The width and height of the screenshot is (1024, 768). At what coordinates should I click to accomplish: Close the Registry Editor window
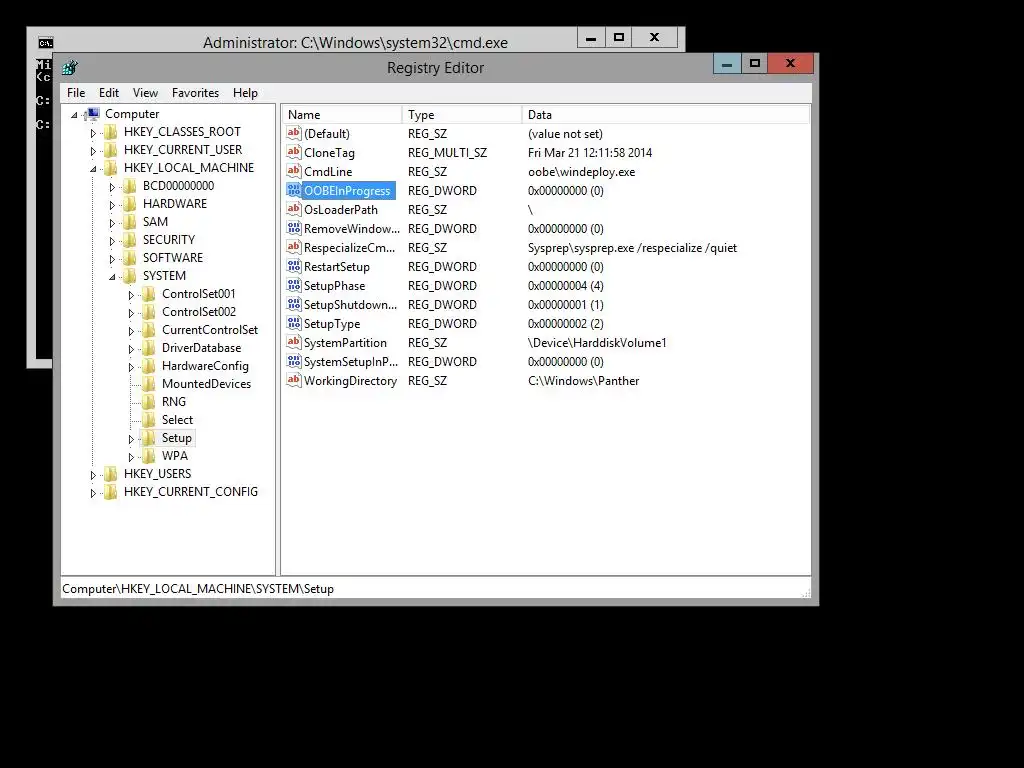790,63
